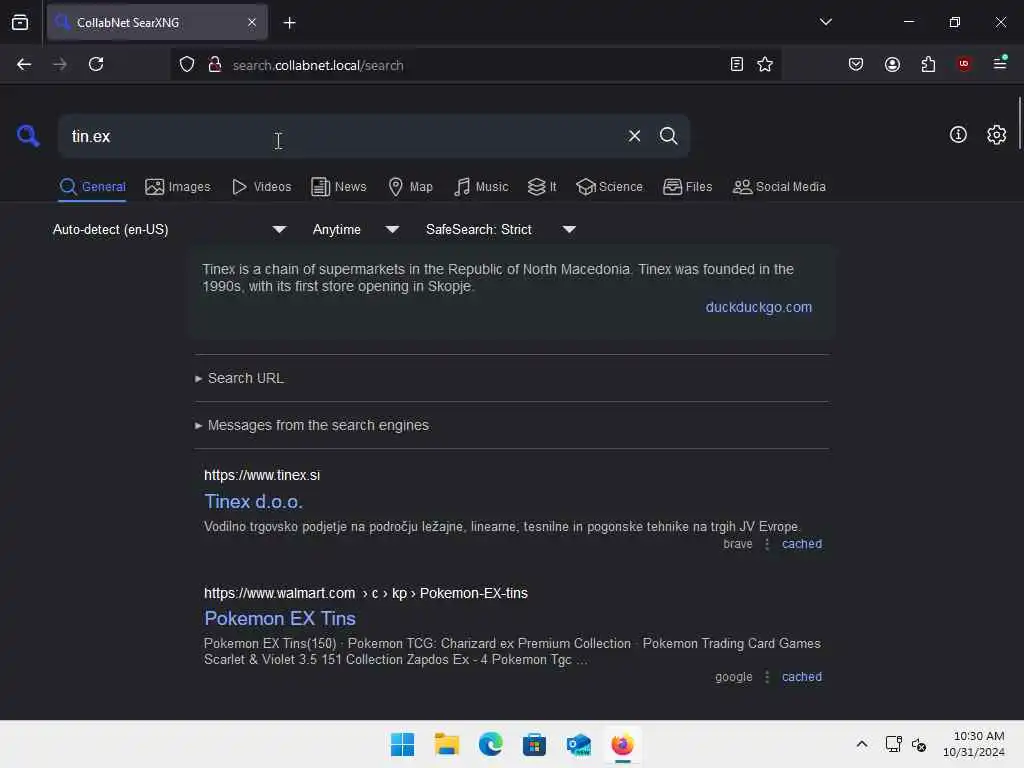This screenshot has width=1024, height=768.
Task: Toggle reader view icon in address bar
Action: 737,64
